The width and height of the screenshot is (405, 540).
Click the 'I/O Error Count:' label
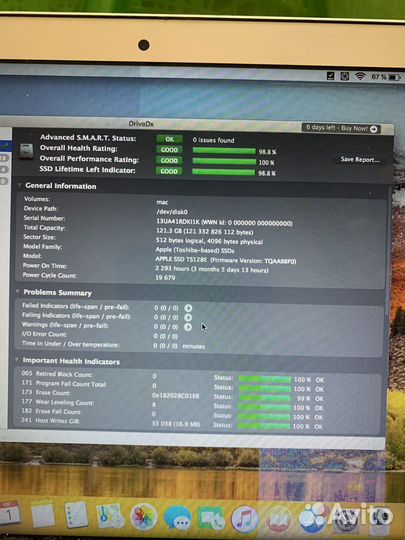[44, 334]
